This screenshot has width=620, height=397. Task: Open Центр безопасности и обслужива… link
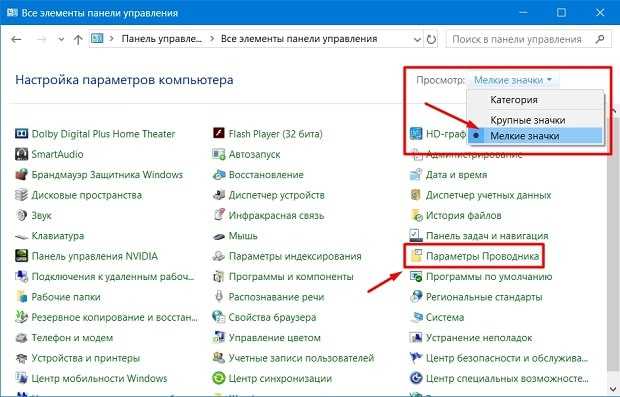pyautogui.click(x=507, y=358)
